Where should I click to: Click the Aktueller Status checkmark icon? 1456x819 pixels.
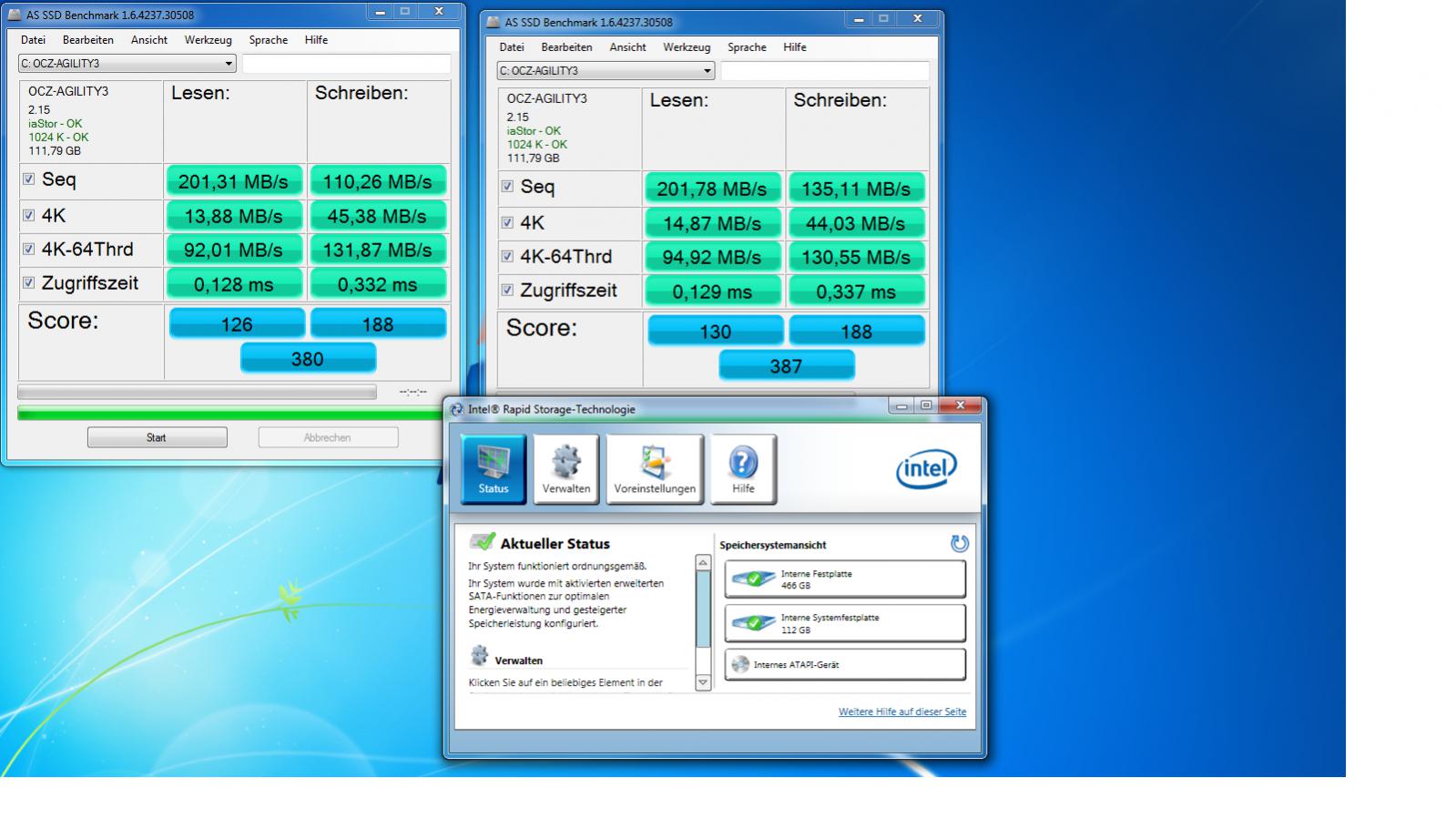pyautogui.click(x=482, y=542)
